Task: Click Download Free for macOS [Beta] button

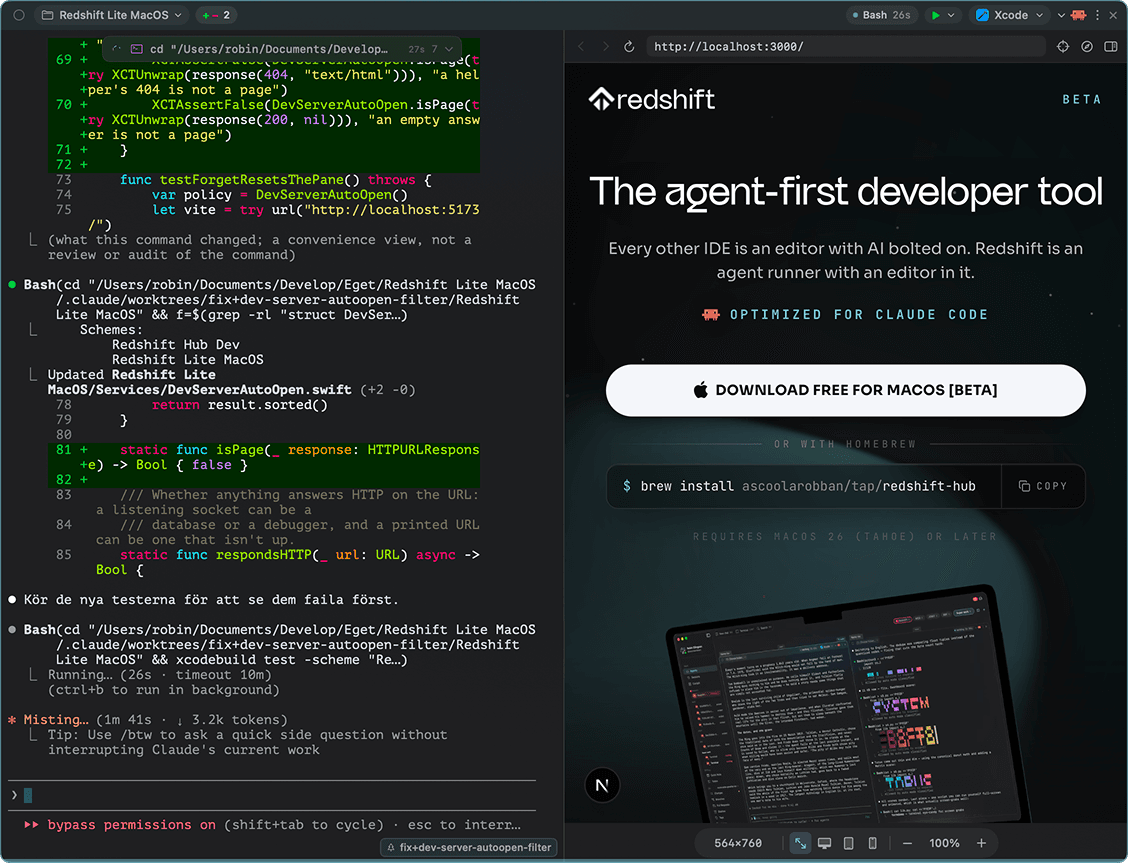Action: pyautogui.click(x=845, y=390)
